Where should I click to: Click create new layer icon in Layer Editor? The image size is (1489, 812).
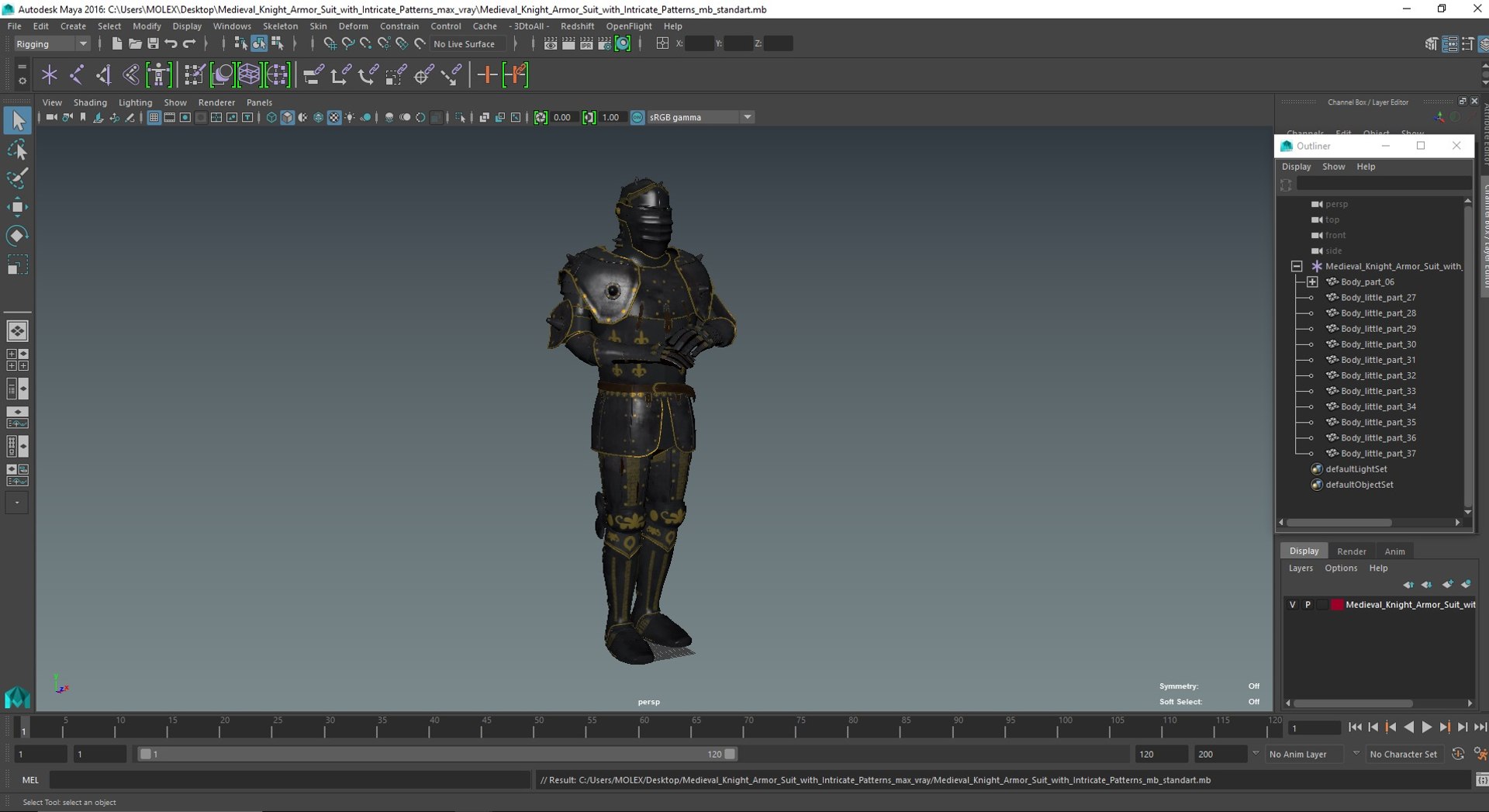(1448, 584)
